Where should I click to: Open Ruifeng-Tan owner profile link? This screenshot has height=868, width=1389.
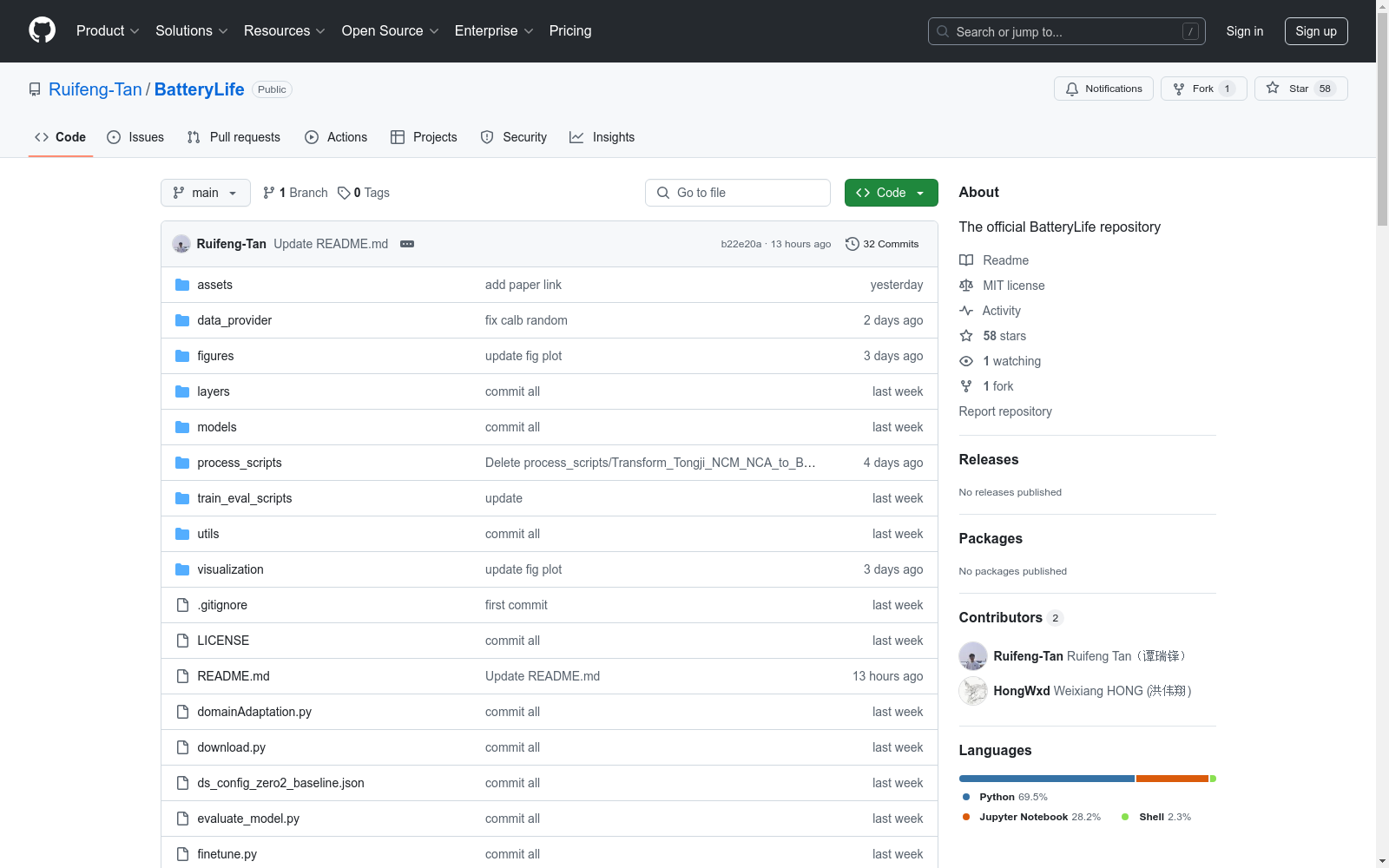(95, 89)
